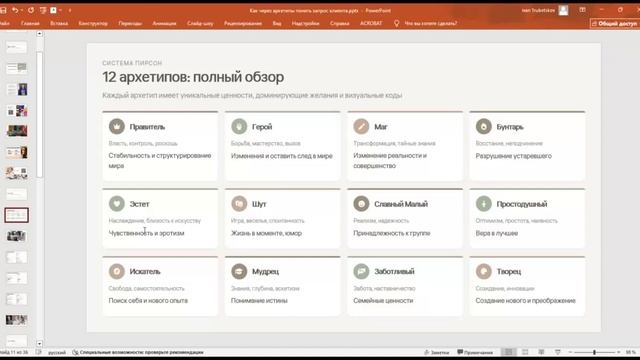Open the Undo history dropdown arrow

(x=21, y=10)
